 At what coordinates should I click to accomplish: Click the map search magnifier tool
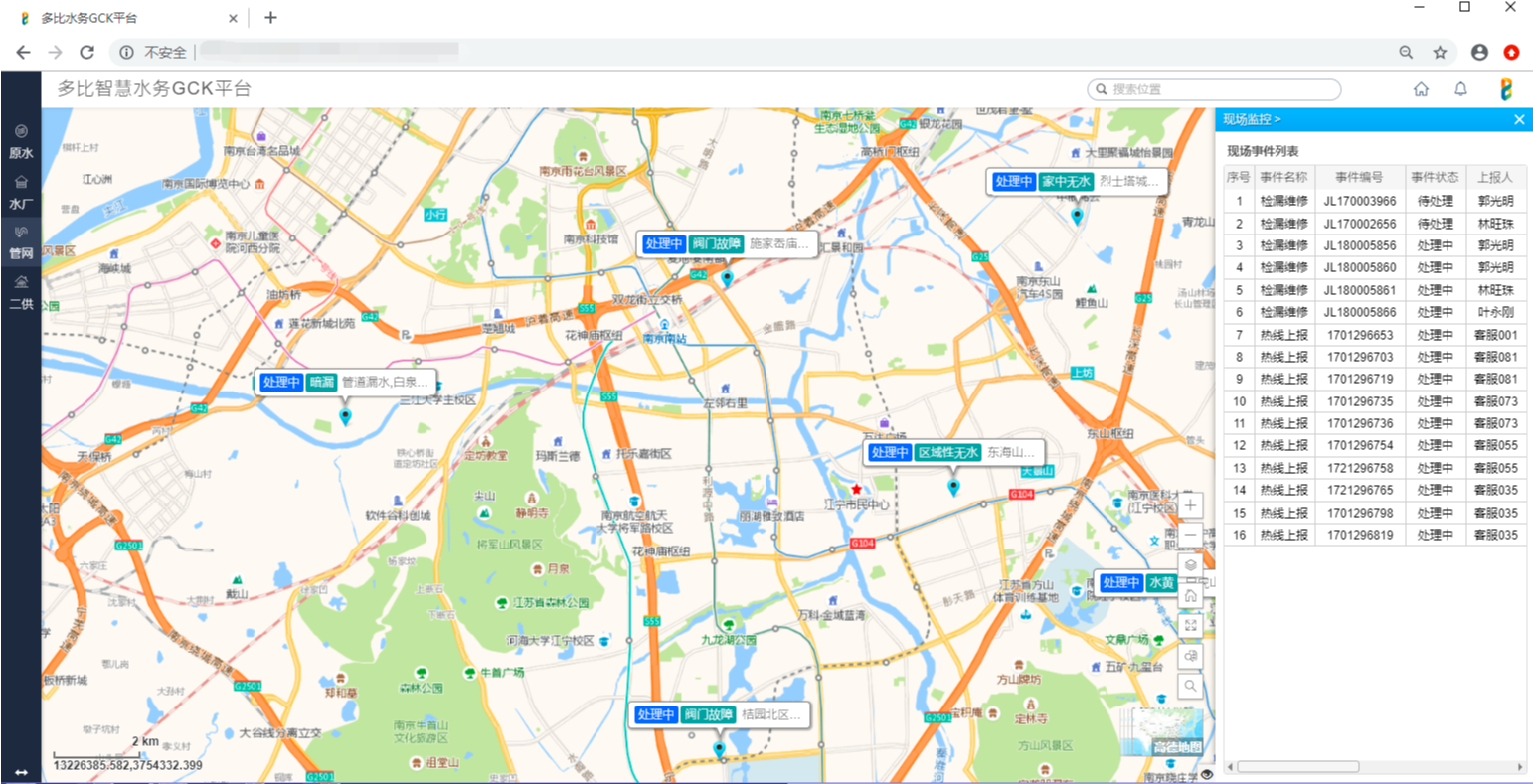[1191, 686]
